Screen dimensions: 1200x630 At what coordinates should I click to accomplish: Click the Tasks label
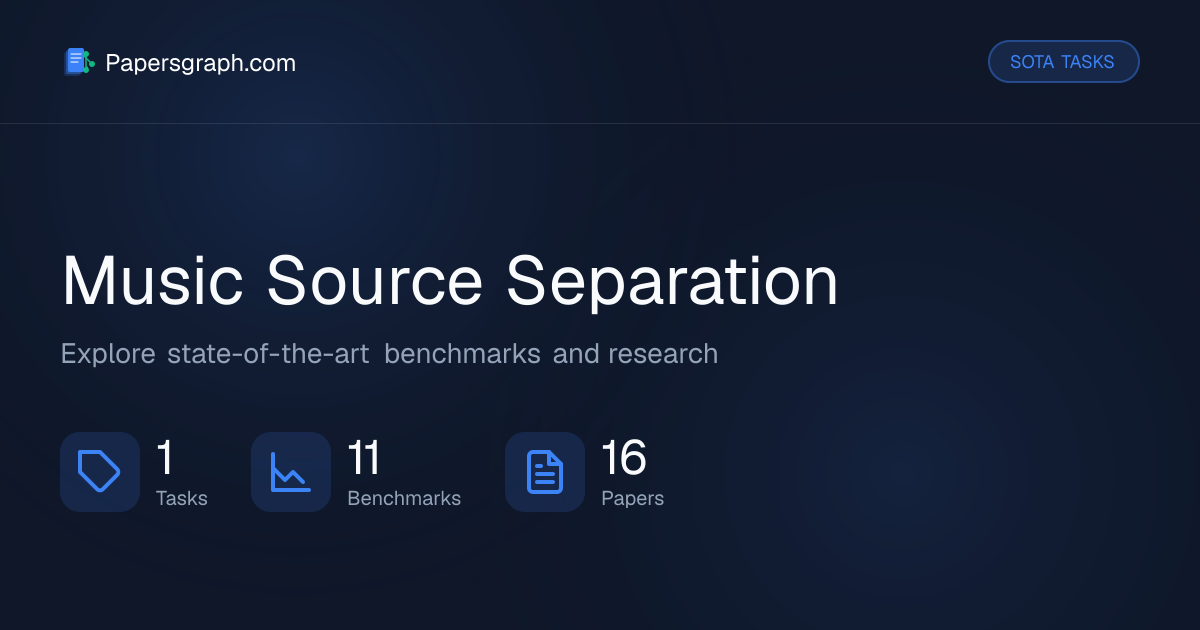(182, 498)
